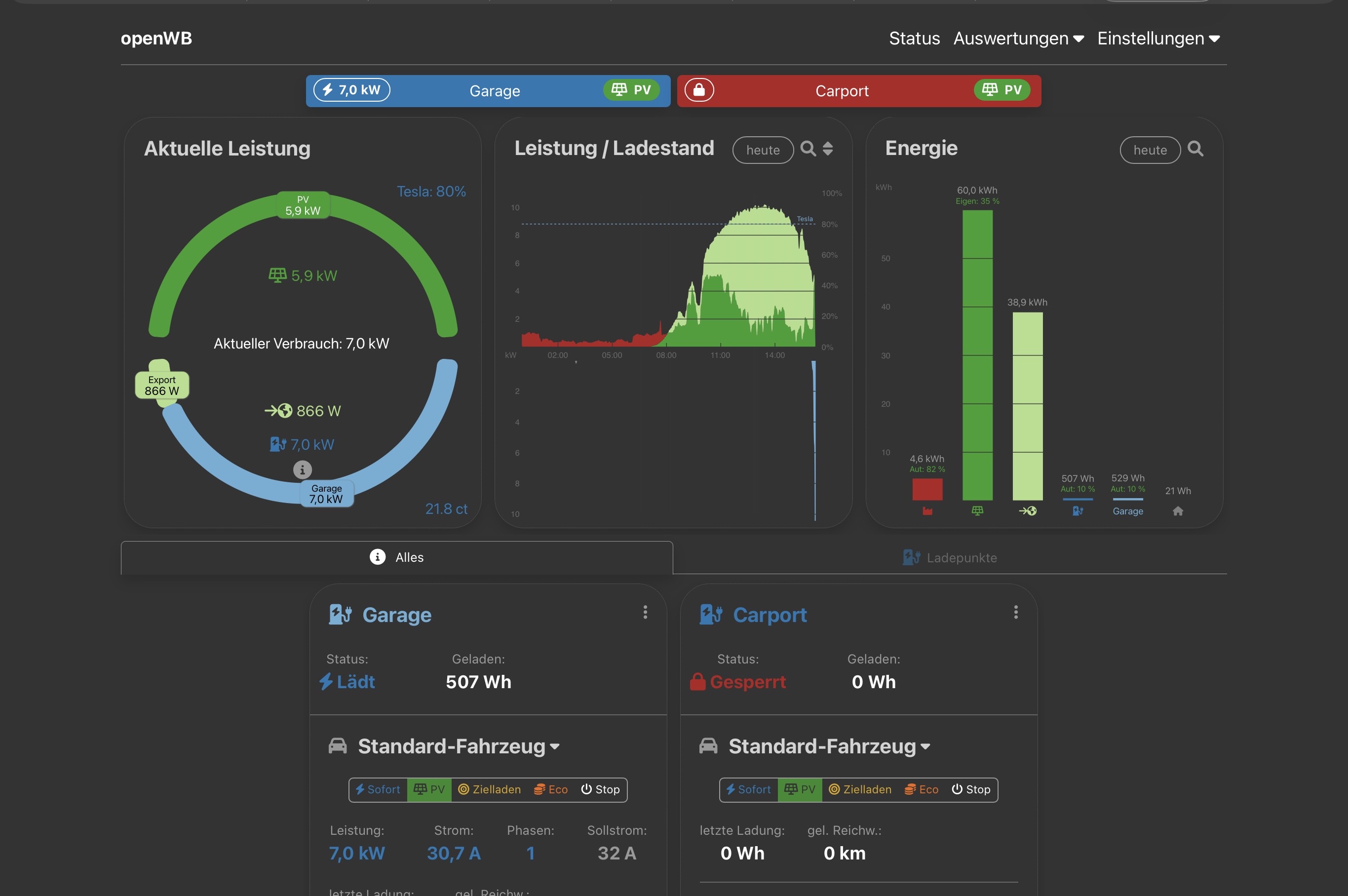Image resolution: width=1348 pixels, height=896 pixels.
Task: Click the house icon under Energie chart
Action: pos(1178,511)
